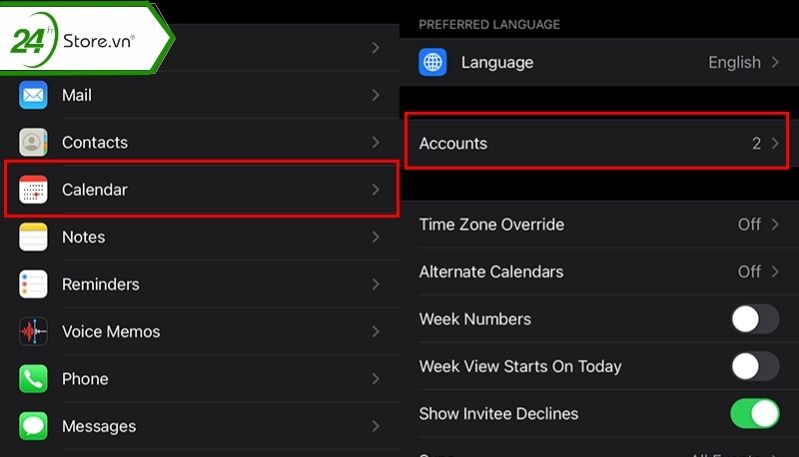This screenshot has height=457, width=799.
Task: Open Mail row chevron
Action: [376, 95]
